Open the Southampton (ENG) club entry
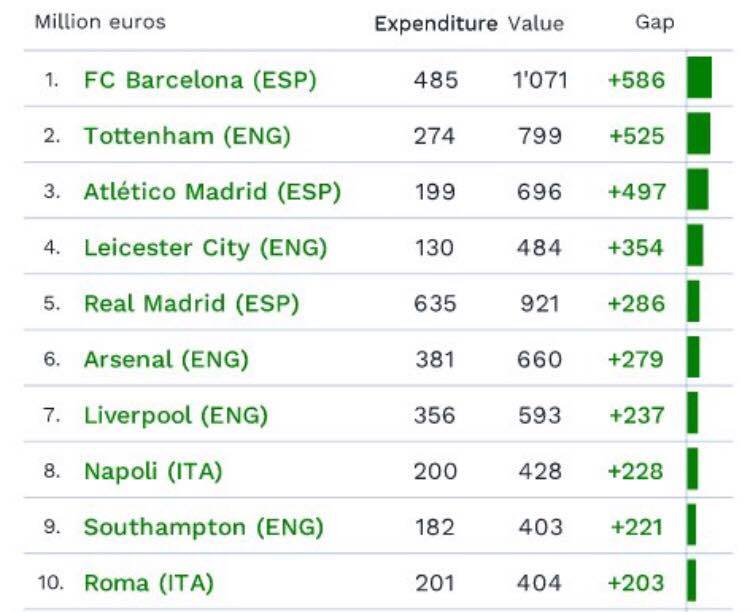The height and width of the screenshot is (612, 750). tap(203, 526)
